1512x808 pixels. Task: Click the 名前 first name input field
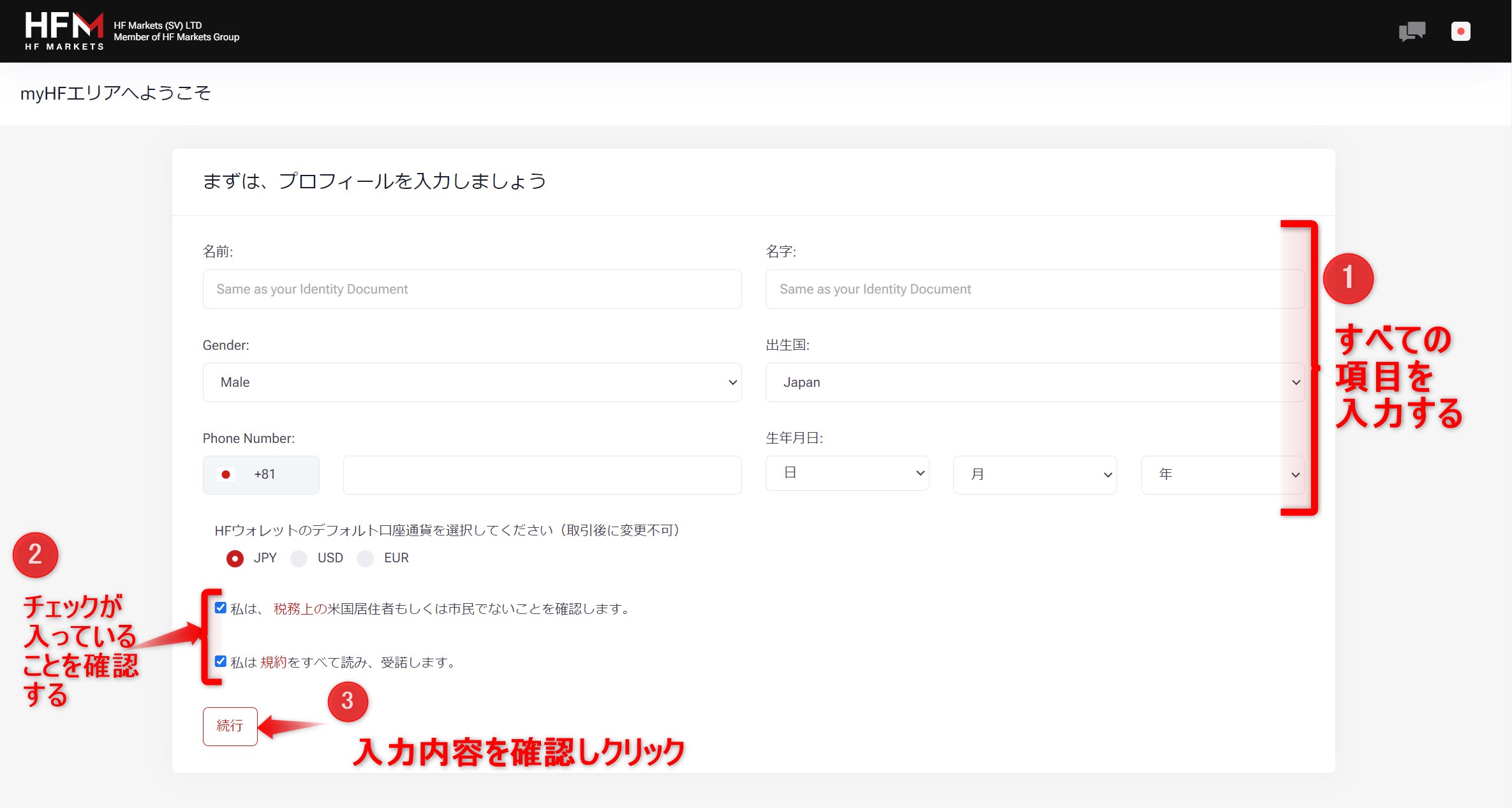(471, 289)
